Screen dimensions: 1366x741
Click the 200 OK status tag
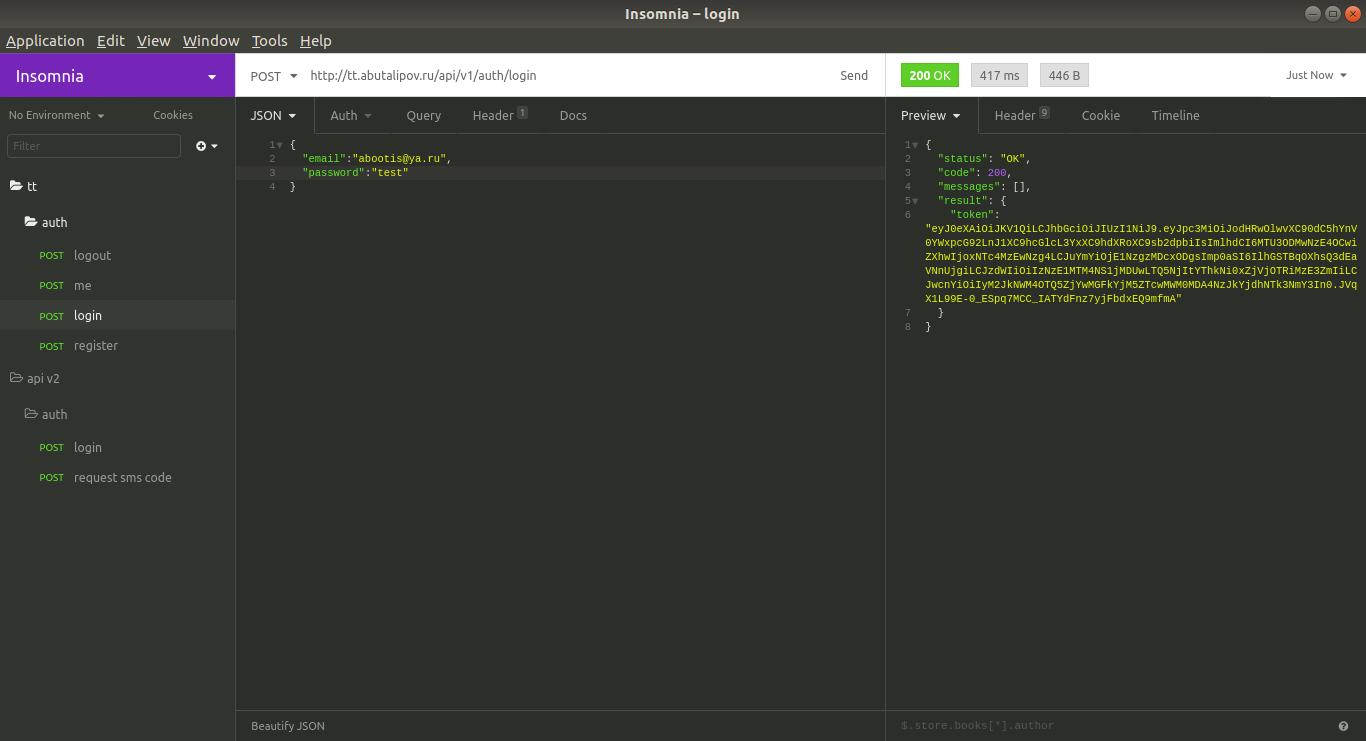[x=930, y=75]
